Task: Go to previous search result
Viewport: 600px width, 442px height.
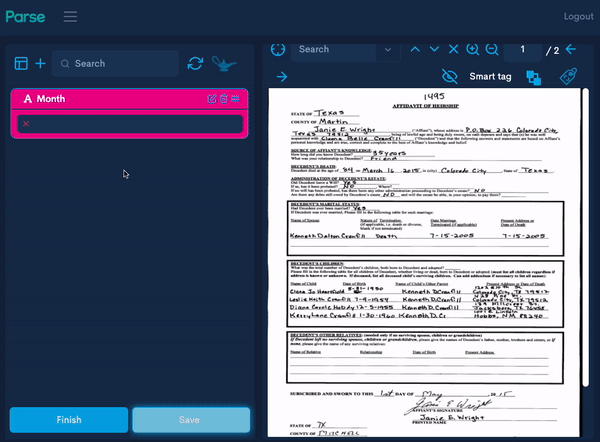Action: (415, 49)
